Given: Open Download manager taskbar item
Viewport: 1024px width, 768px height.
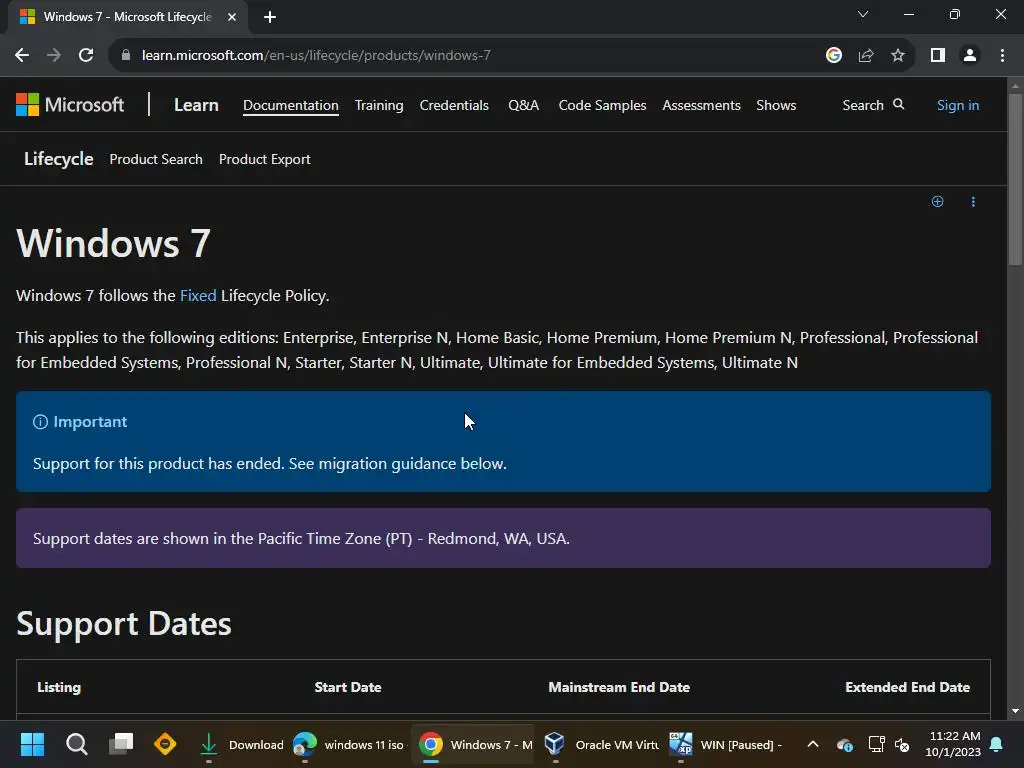Looking at the screenshot, I should click(240, 744).
